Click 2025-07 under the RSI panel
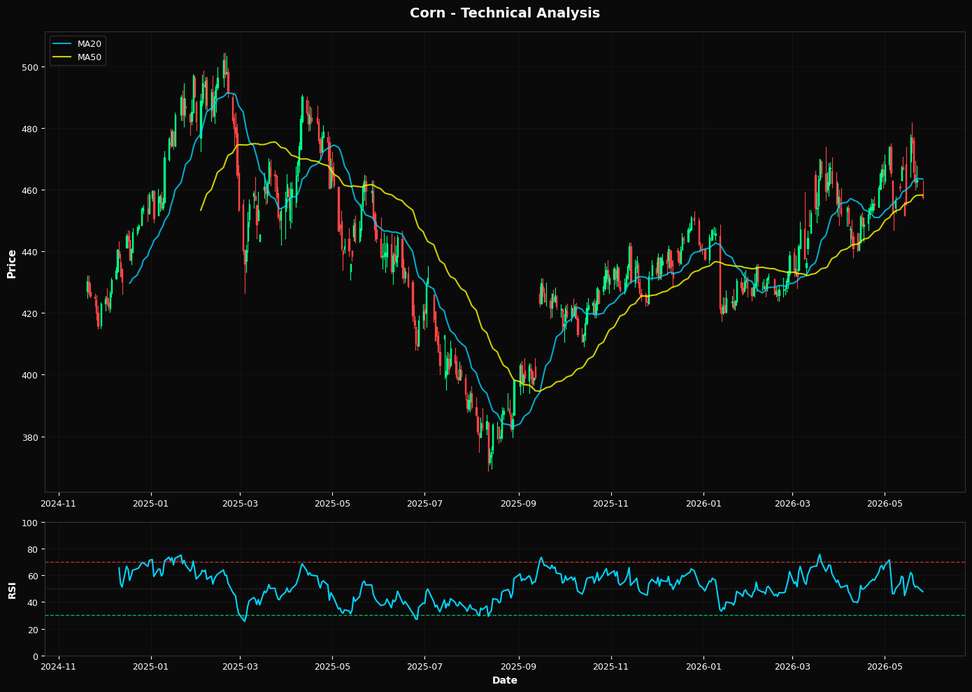This screenshot has width=972, height=692. tap(425, 667)
